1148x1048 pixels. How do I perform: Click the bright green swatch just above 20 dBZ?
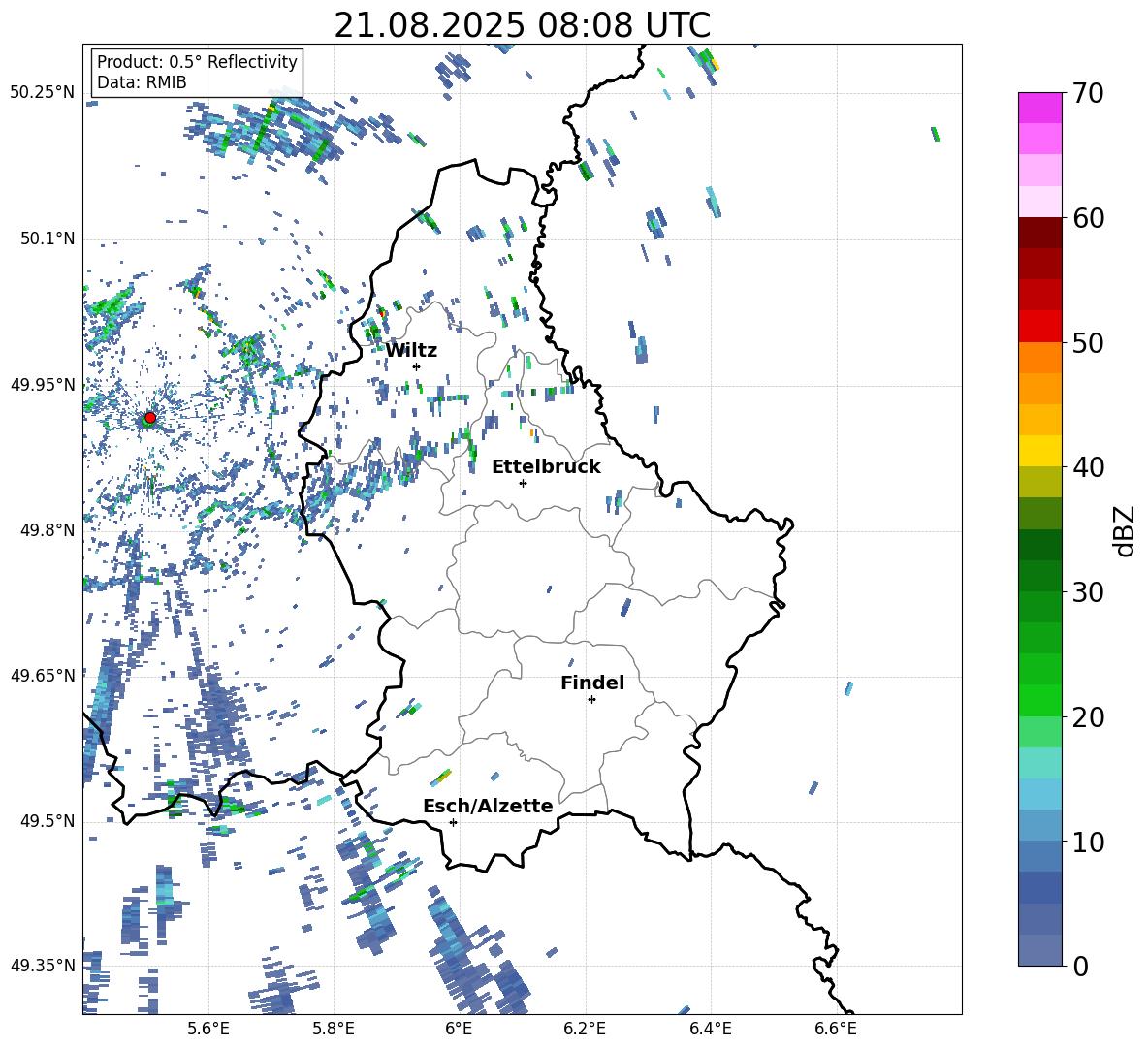click(1040, 700)
